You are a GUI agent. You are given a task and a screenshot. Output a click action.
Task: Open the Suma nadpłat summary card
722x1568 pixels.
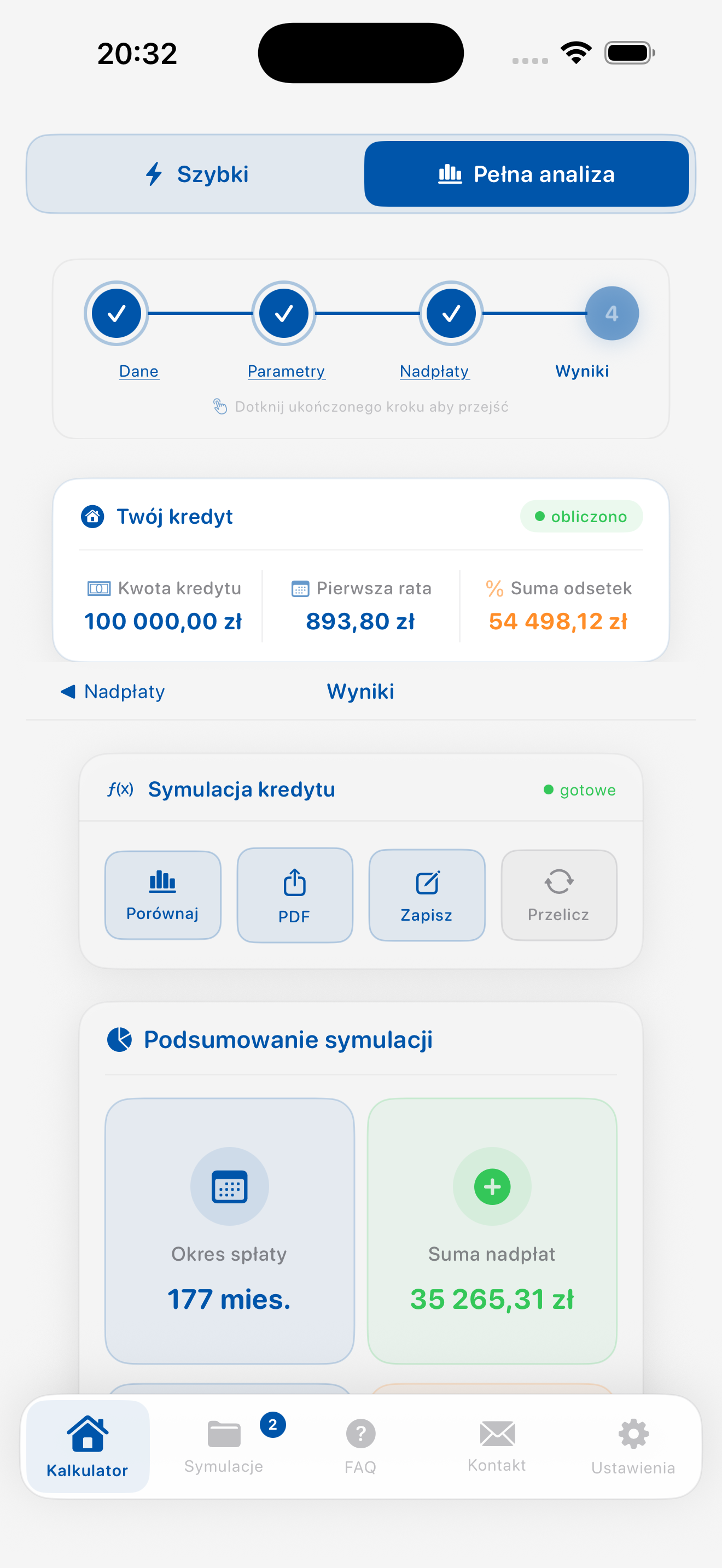(x=492, y=1231)
